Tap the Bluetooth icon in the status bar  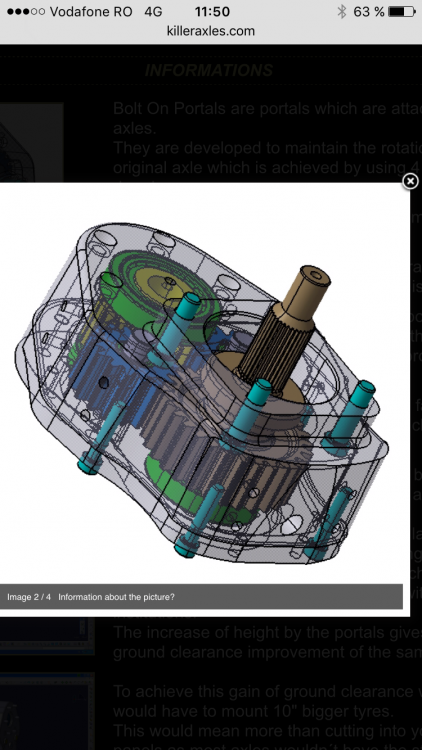341,11
